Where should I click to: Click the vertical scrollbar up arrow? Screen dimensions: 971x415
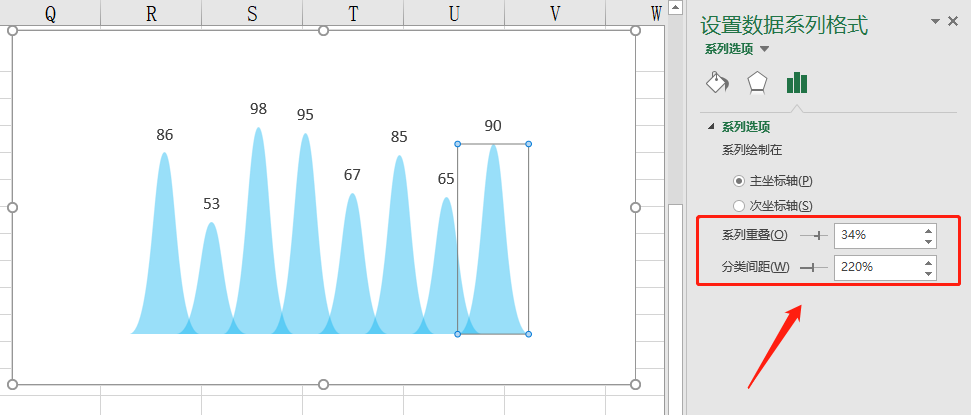(x=675, y=8)
